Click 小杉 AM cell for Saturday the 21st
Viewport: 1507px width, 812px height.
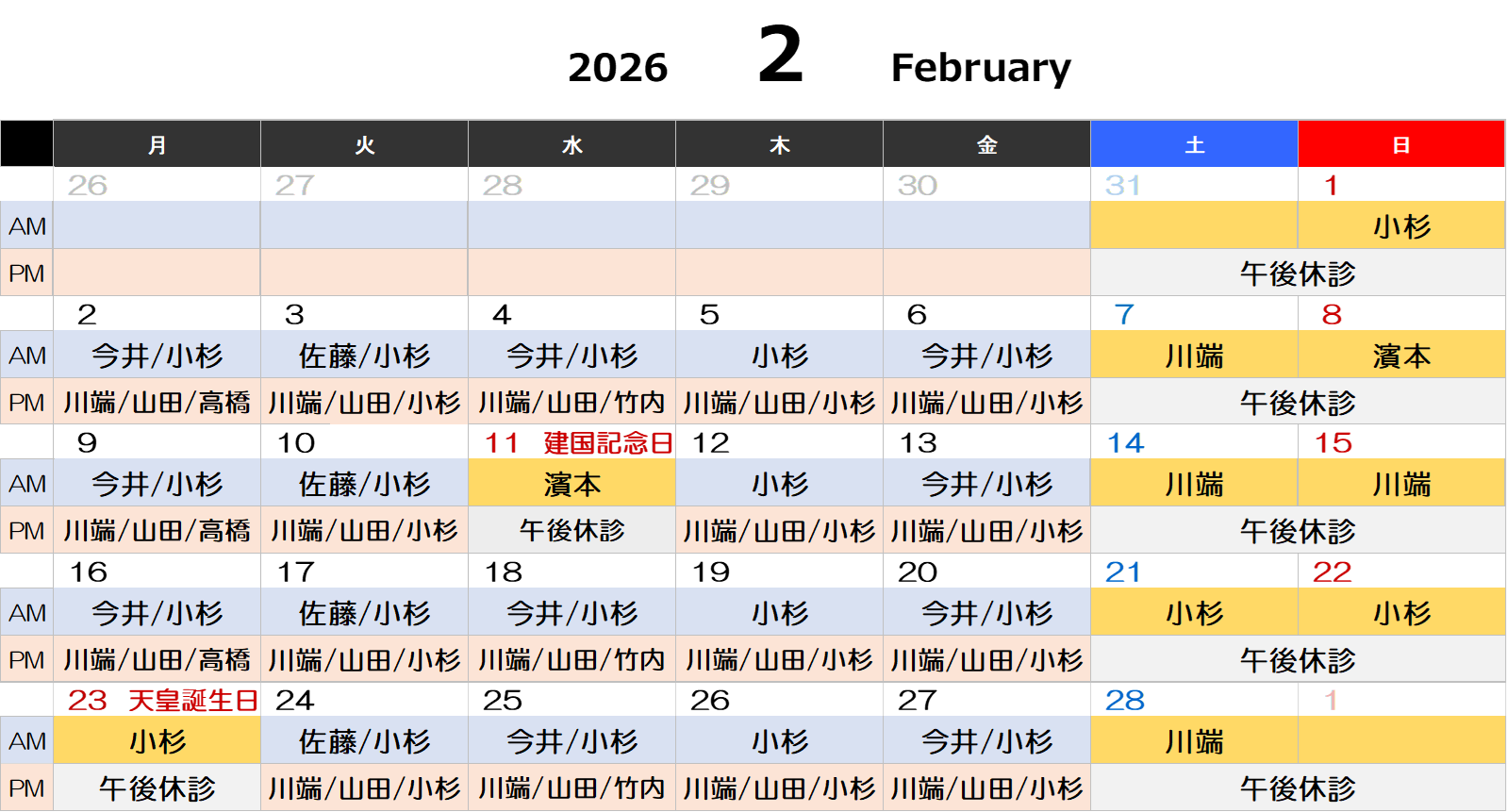[x=1194, y=613]
